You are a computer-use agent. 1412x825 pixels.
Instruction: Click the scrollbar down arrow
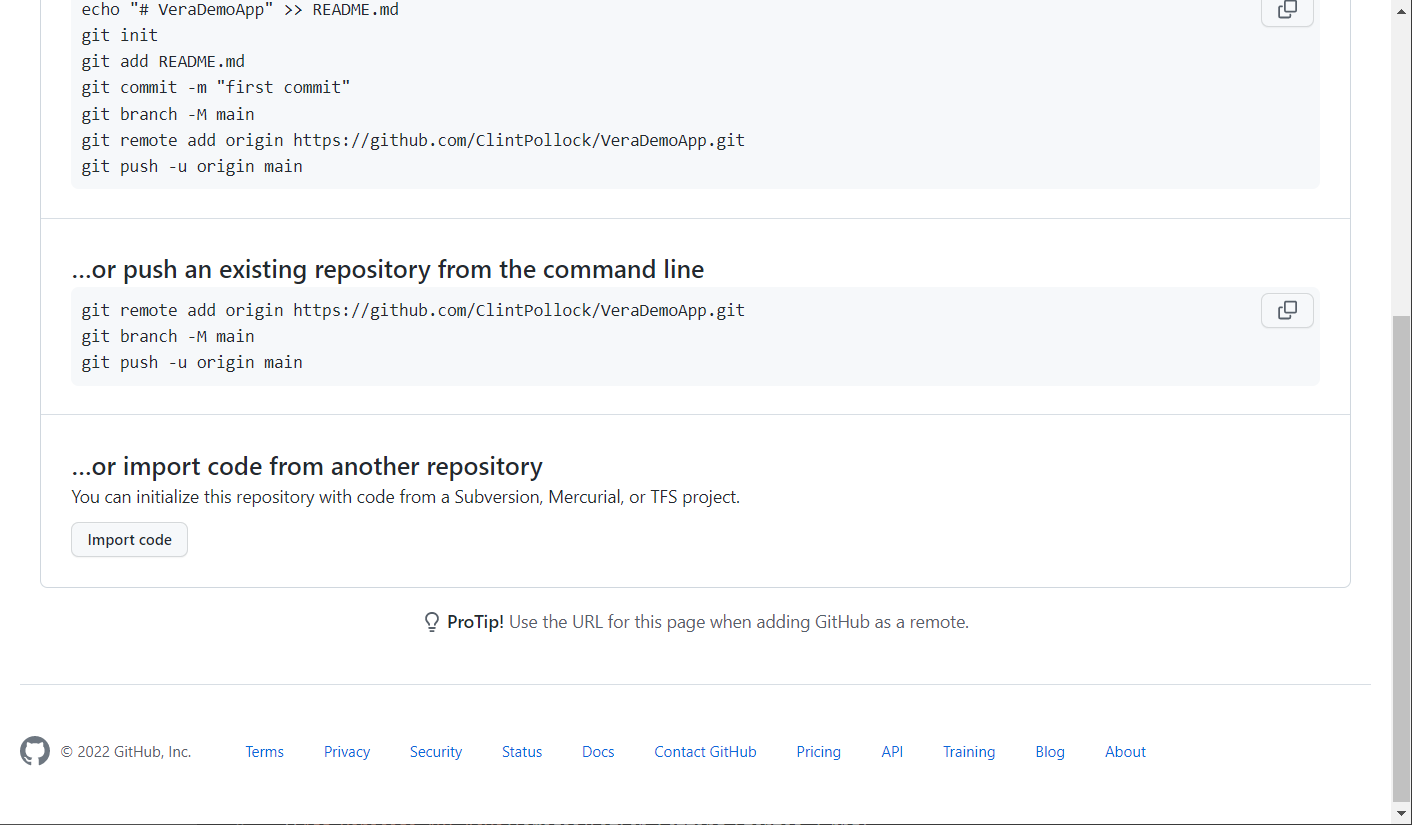coord(1402,813)
